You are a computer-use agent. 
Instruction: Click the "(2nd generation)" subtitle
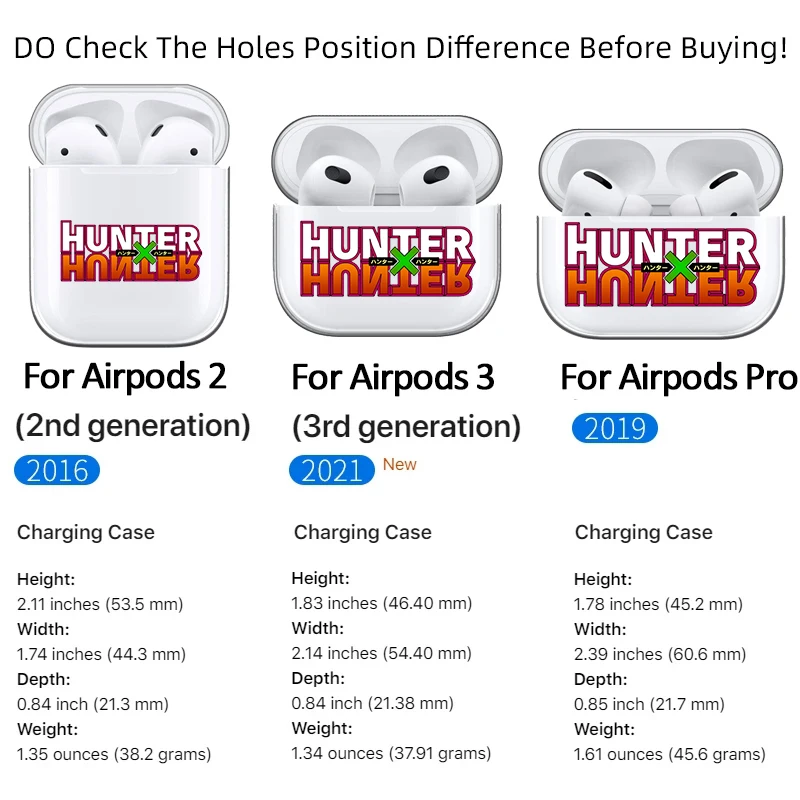tap(133, 426)
